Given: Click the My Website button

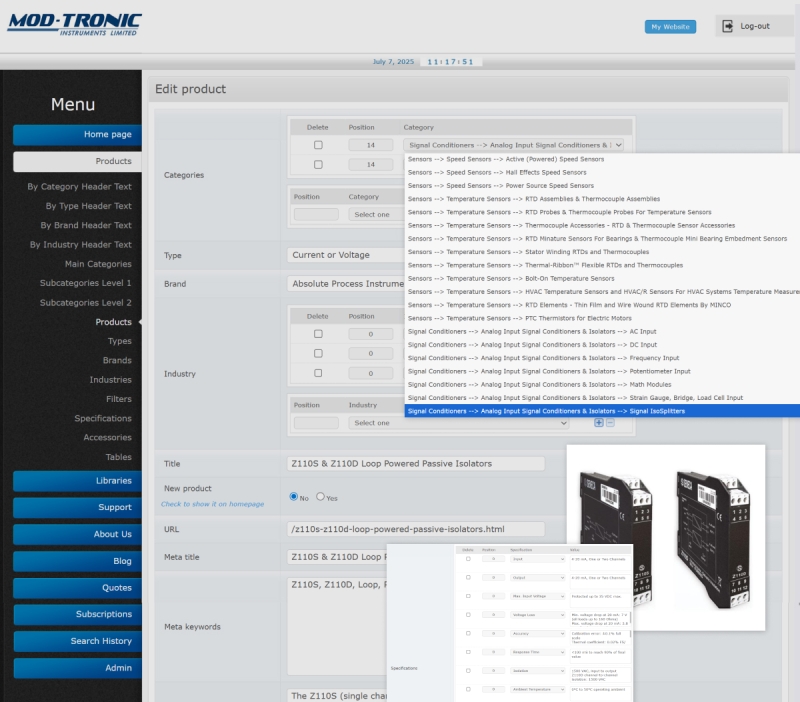Looking at the screenshot, I should pyautogui.click(x=670, y=27).
